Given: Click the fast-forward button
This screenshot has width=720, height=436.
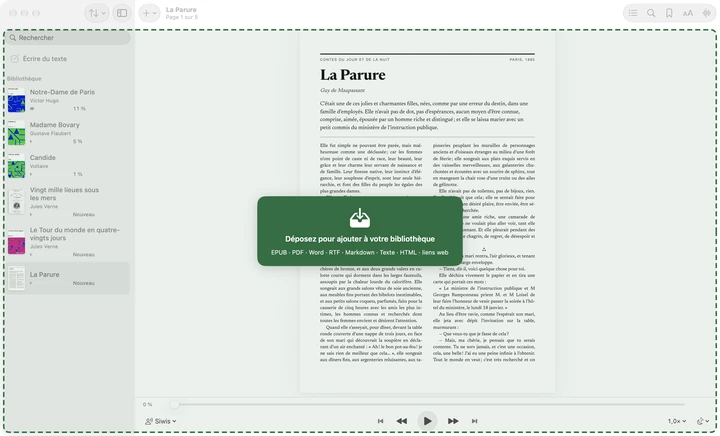Looking at the screenshot, I should (453, 421).
